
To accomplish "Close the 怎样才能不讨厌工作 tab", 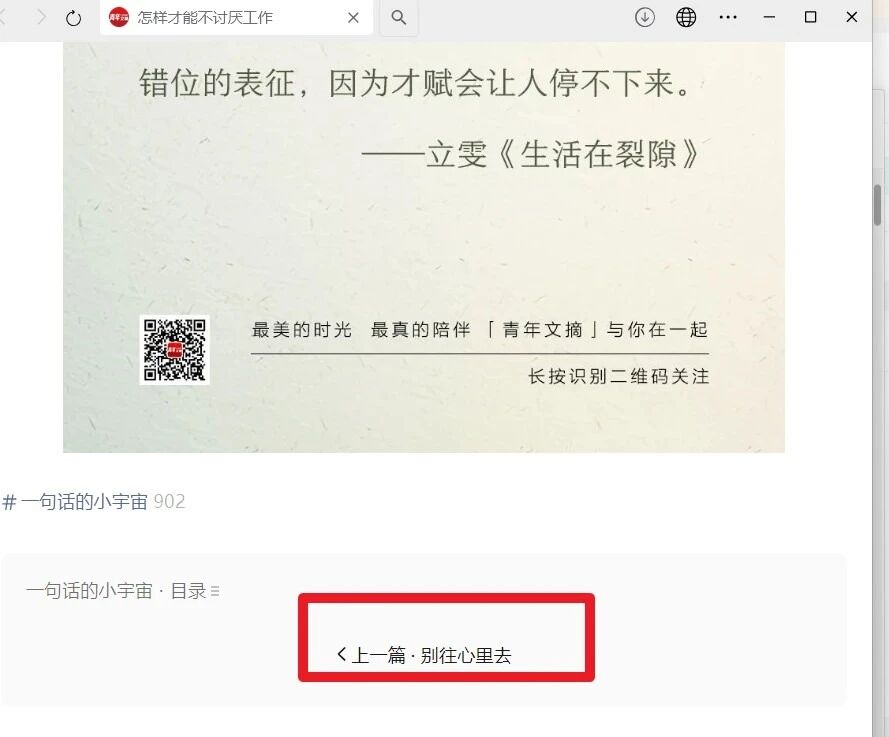I will point(353,18).
